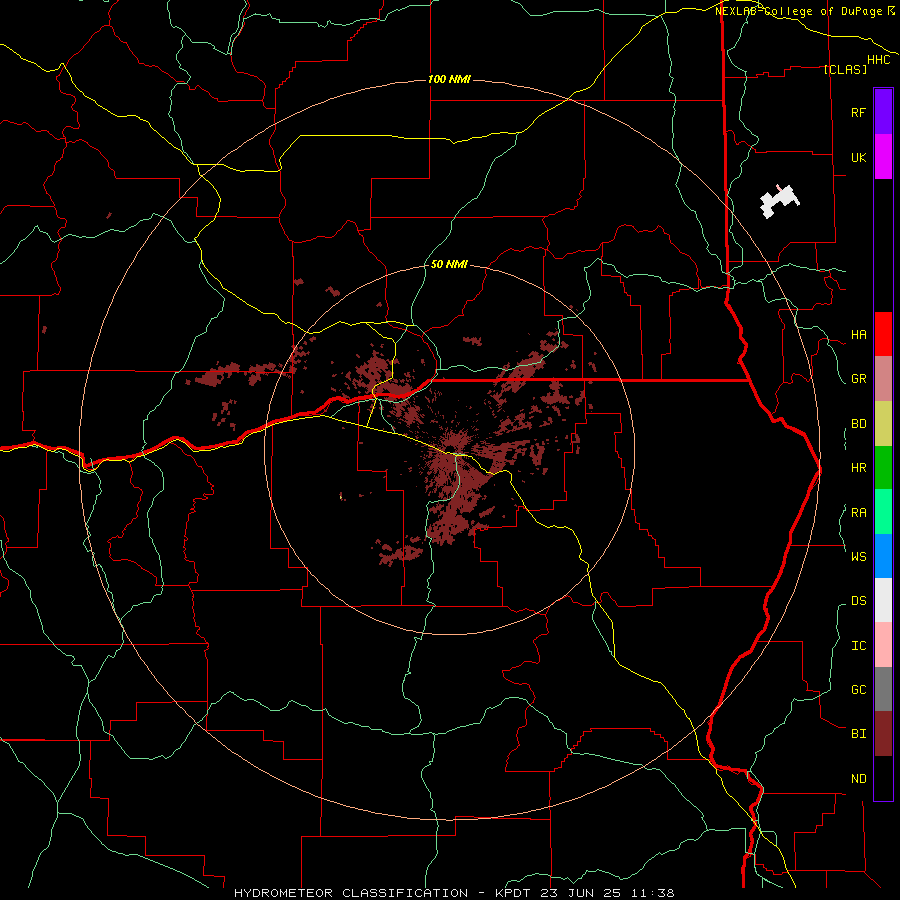This screenshot has height=900, width=900.
Task: Click the IC legend label
Action: click(x=858, y=646)
